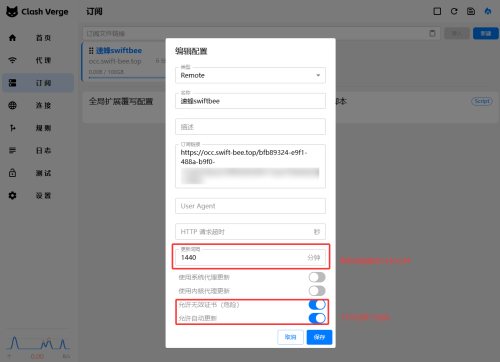The width and height of the screenshot is (500, 362).
Task: Select the 订阅 sidebar item
Action: [38, 83]
